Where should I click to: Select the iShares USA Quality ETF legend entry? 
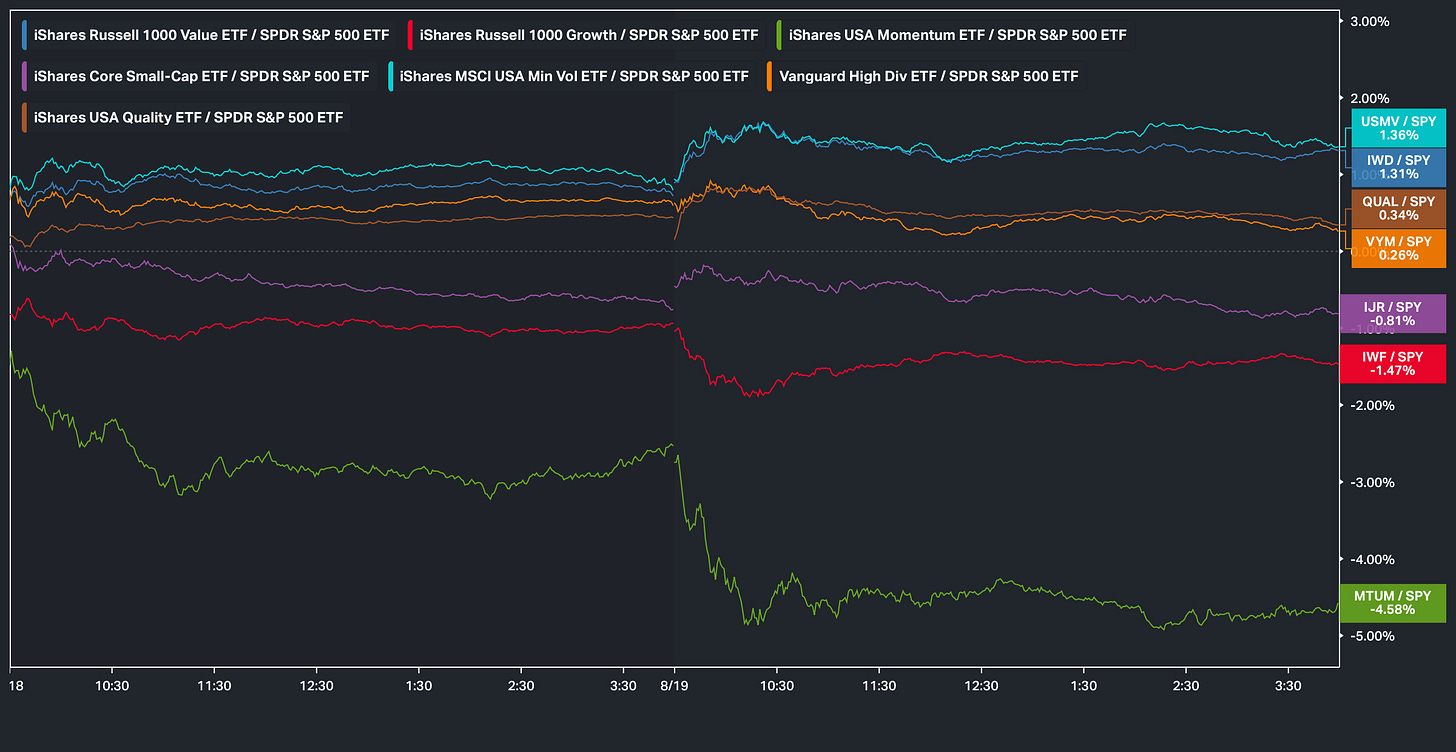(x=183, y=117)
